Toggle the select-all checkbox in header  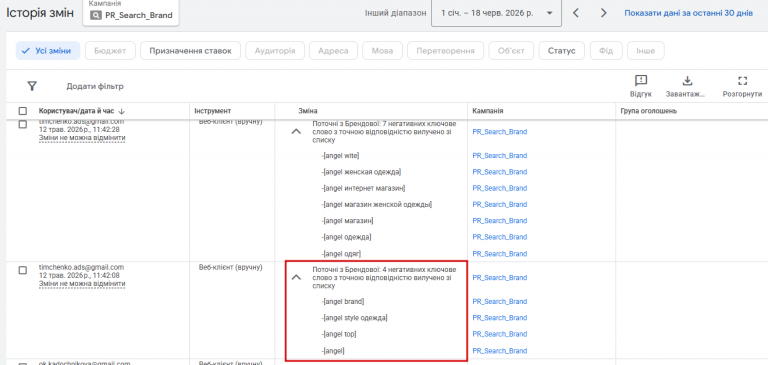click(x=23, y=111)
